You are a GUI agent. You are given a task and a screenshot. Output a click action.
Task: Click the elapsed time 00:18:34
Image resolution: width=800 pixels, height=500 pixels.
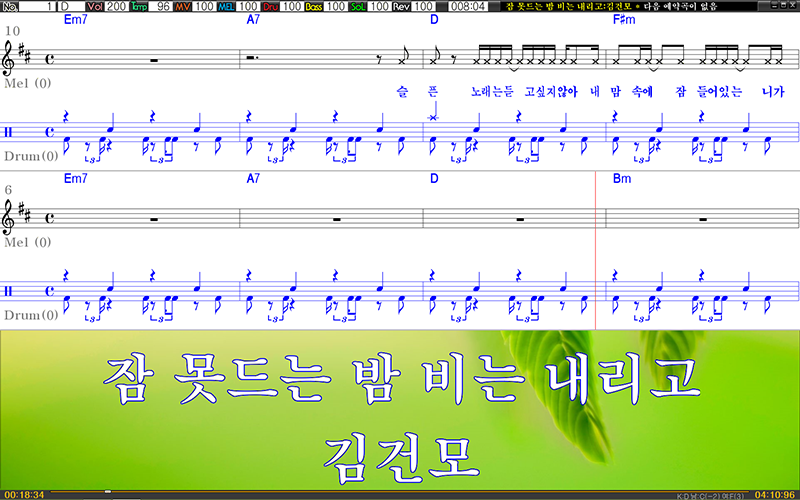coord(24,495)
